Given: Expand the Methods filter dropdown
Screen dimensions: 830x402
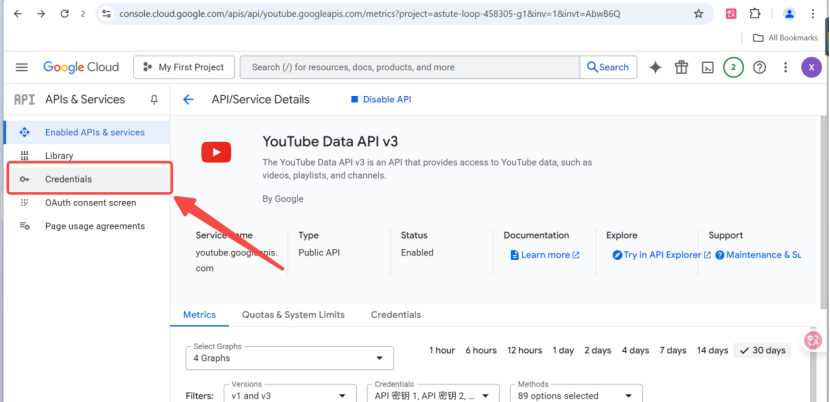Looking at the screenshot, I should pyautogui.click(x=576, y=395).
